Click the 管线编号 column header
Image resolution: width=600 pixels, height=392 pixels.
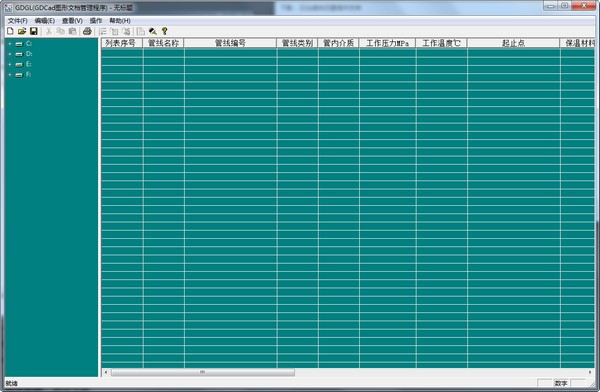point(230,43)
